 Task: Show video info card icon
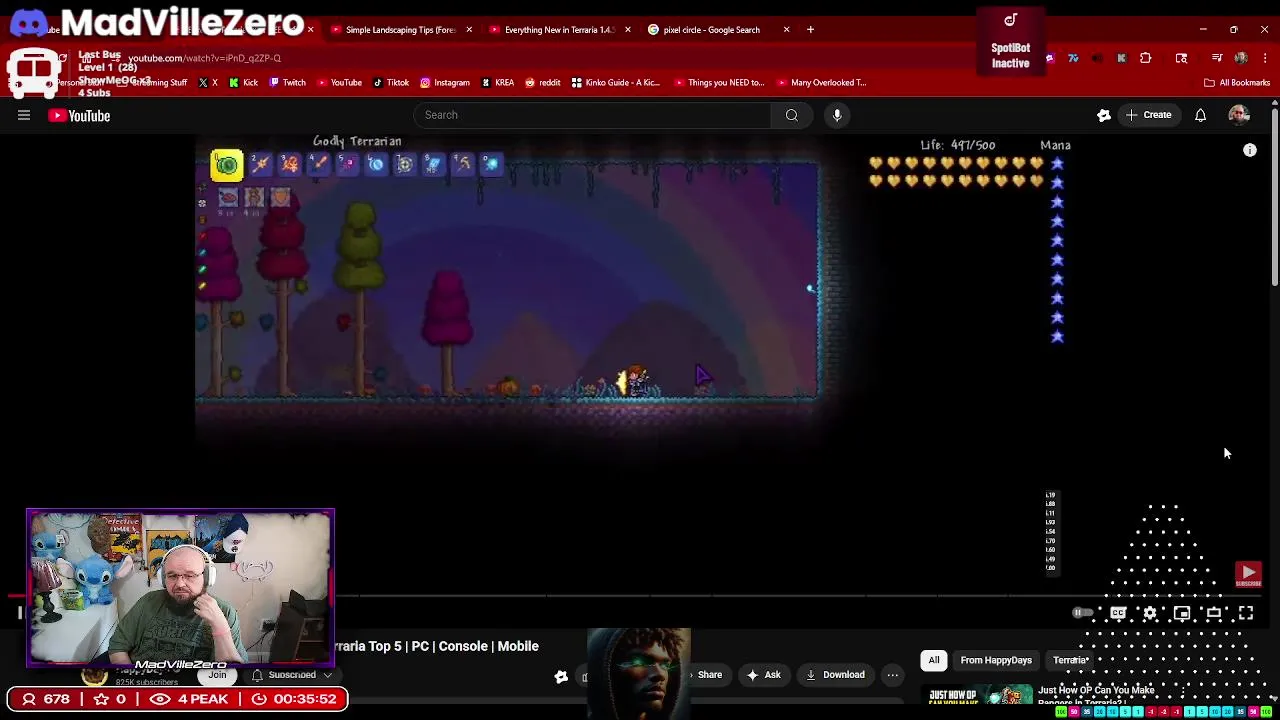1249,150
